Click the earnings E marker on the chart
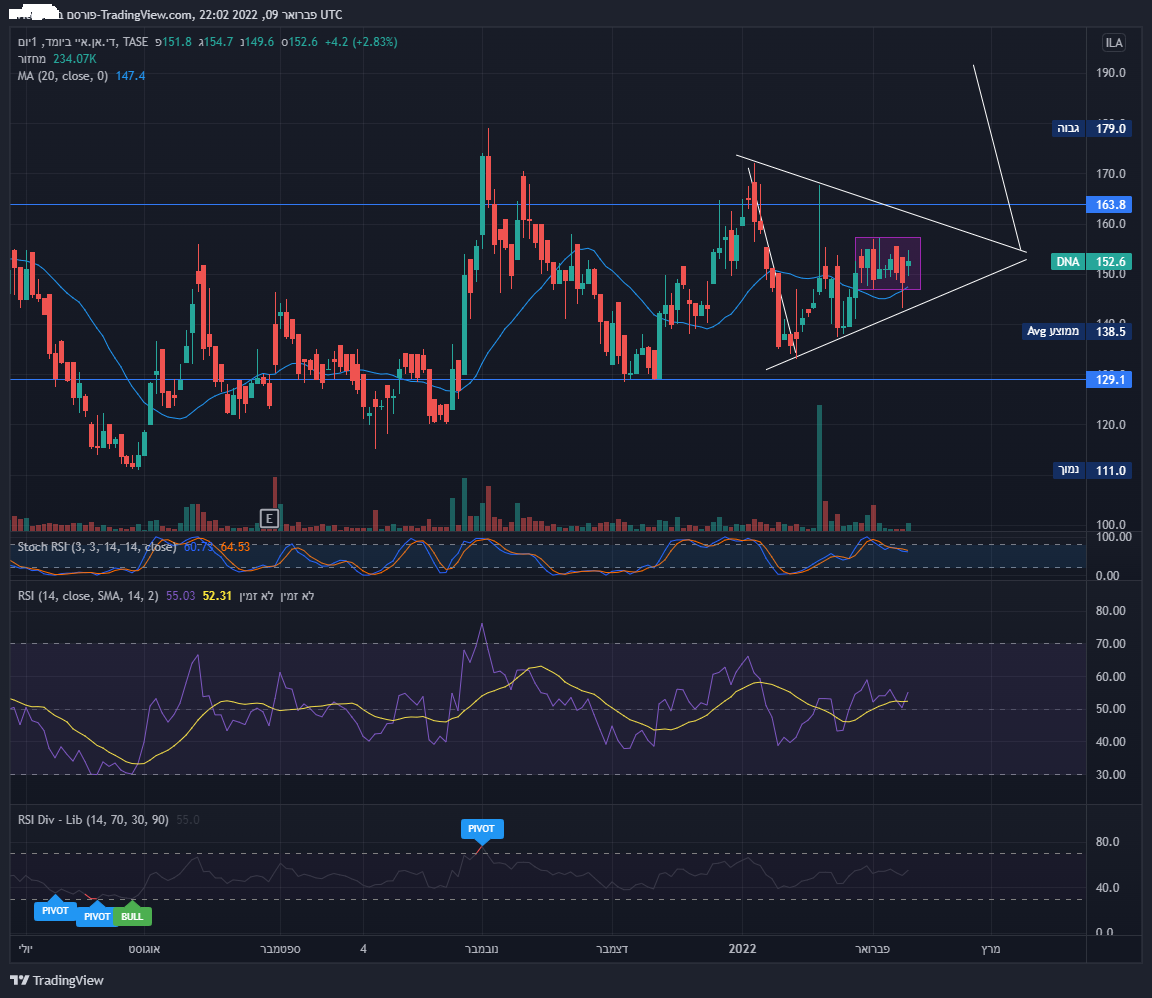The width and height of the screenshot is (1152, 998). [x=269, y=518]
